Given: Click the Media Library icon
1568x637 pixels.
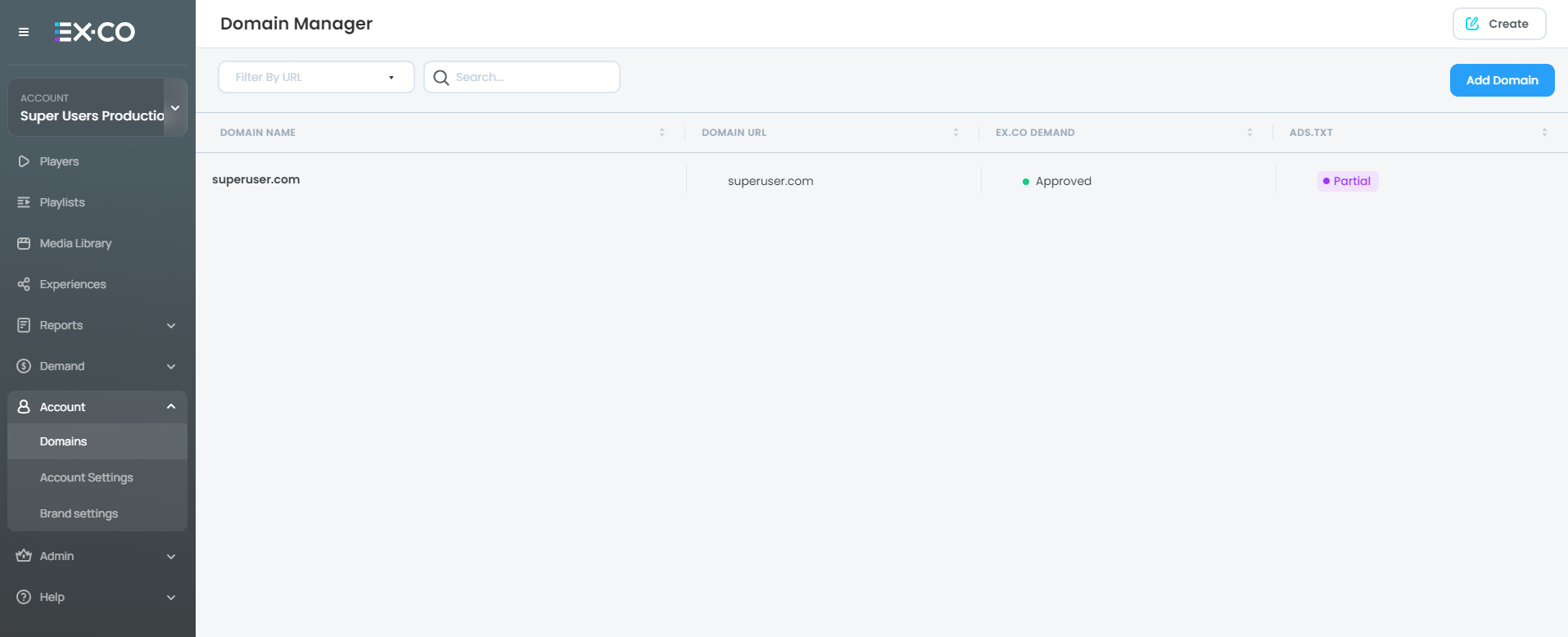Looking at the screenshot, I should pyautogui.click(x=24, y=243).
